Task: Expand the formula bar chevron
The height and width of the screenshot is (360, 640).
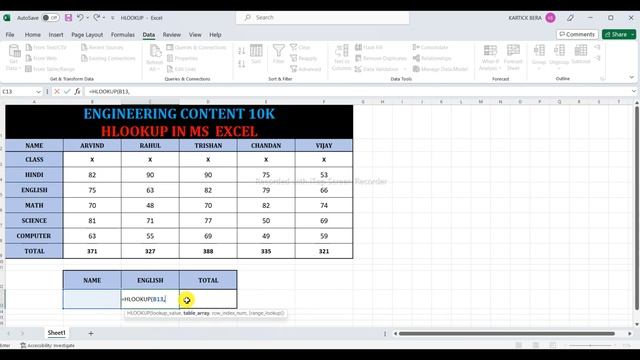Action: coord(633,91)
